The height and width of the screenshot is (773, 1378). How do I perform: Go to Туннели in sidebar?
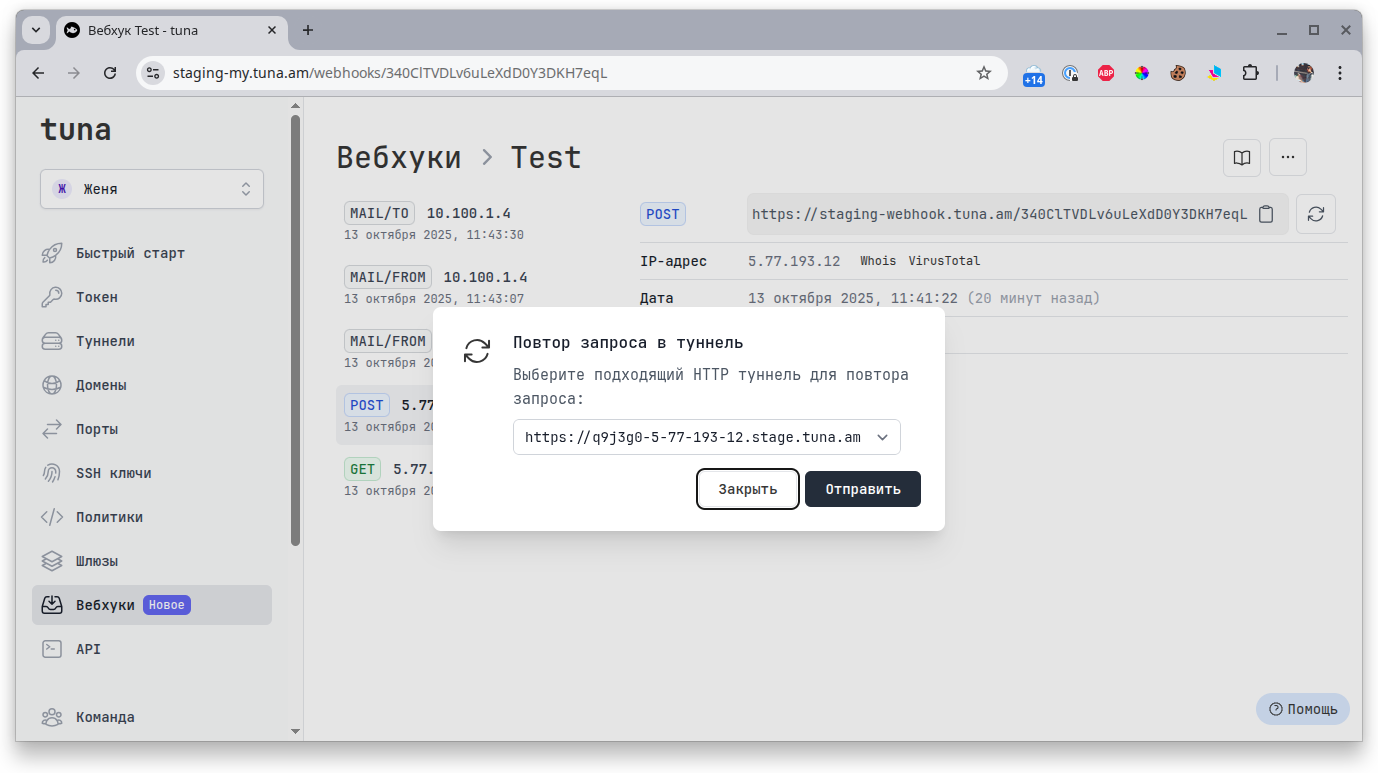coord(105,341)
